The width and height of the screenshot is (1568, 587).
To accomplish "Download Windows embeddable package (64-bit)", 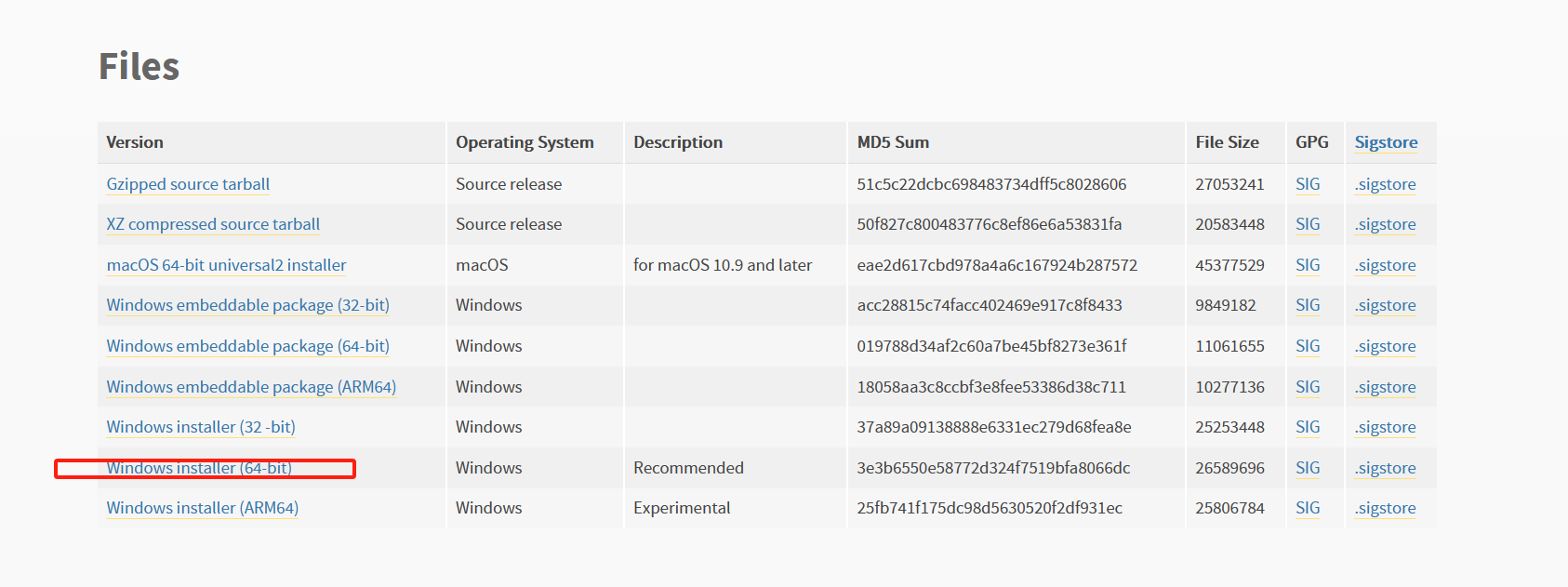I will click(247, 346).
